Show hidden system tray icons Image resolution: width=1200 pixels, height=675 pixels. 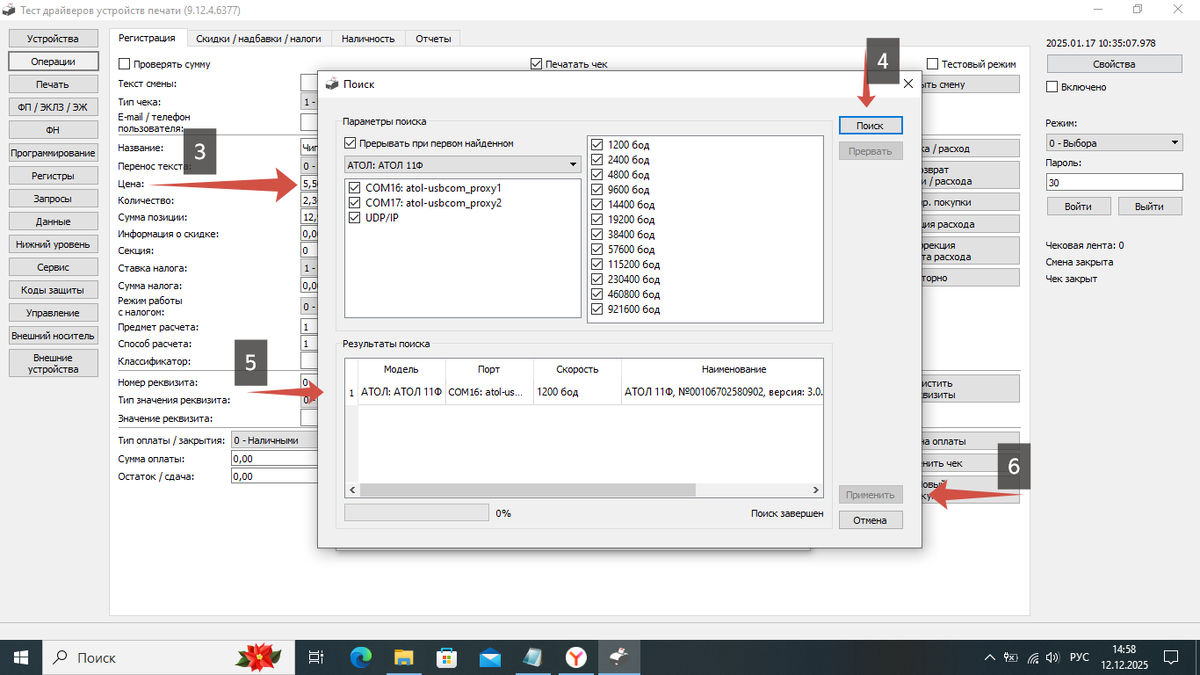pos(989,658)
